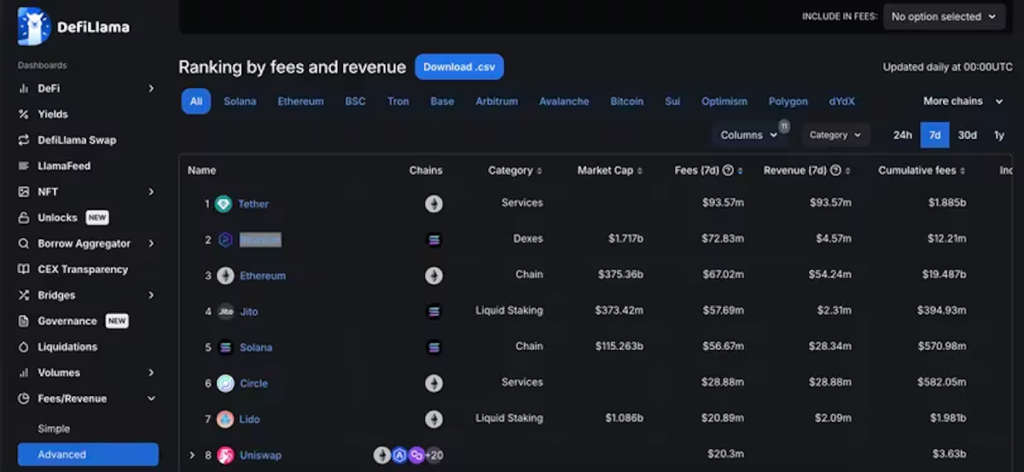This screenshot has height=472, width=1024.
Task: Select the All chains tab
Action: tap(196, 101)
